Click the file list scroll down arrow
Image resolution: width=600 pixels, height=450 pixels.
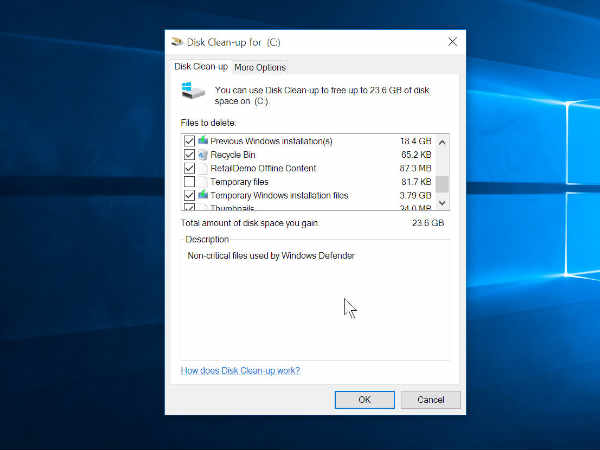point(442,203)
